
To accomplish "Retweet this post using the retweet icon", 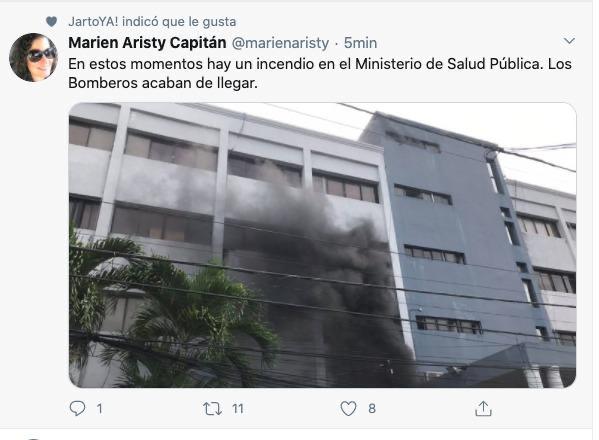I will point(212,409).
